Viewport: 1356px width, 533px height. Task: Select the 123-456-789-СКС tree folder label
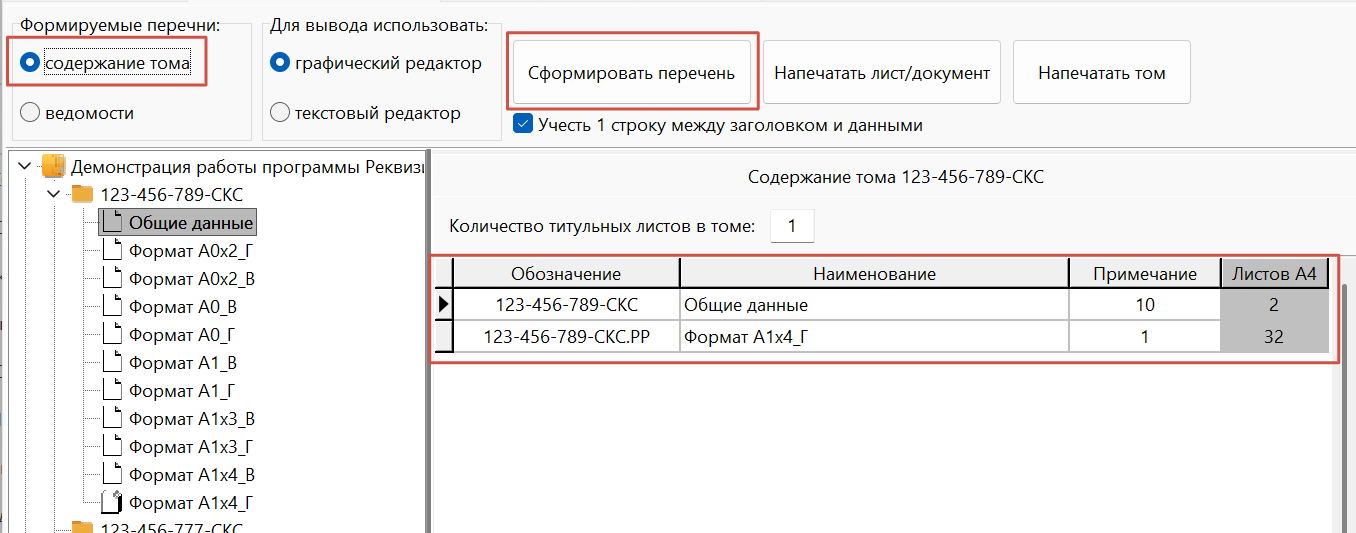(x=172, y=194)
